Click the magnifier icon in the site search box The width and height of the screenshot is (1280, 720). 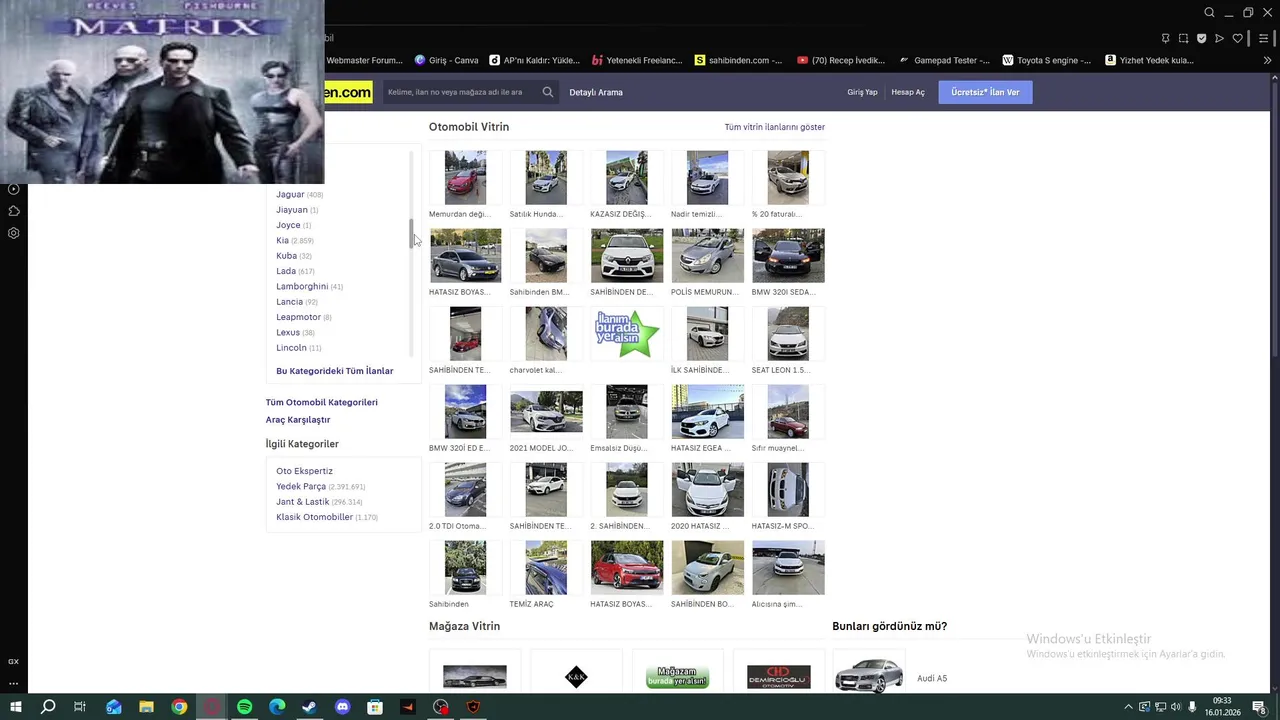coord(547,92)
